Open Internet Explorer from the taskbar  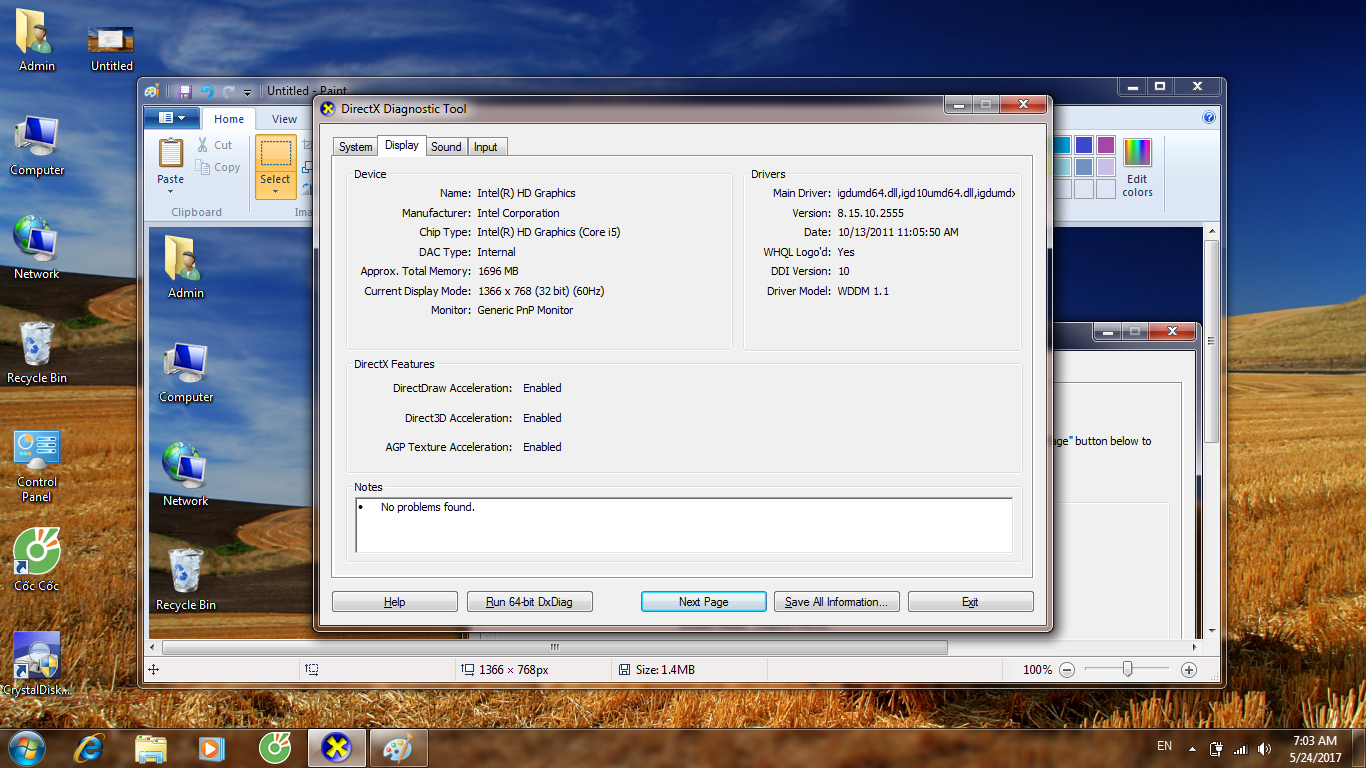[x=89, y=747]
